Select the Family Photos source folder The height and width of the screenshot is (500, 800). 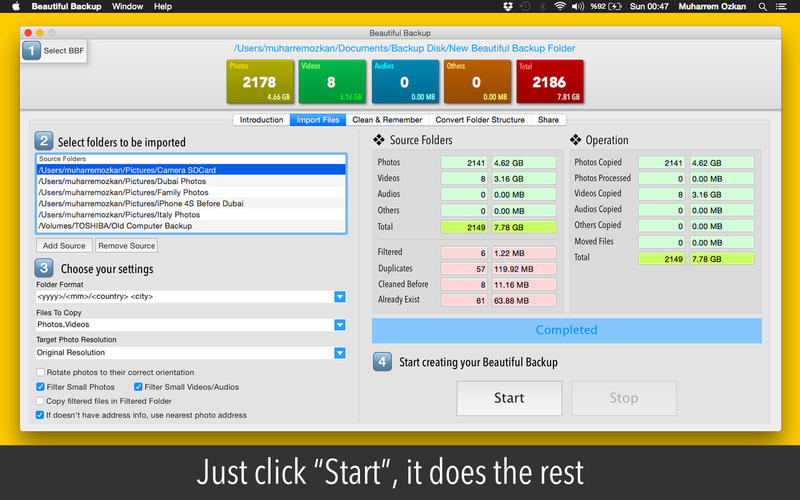point(191,192)
